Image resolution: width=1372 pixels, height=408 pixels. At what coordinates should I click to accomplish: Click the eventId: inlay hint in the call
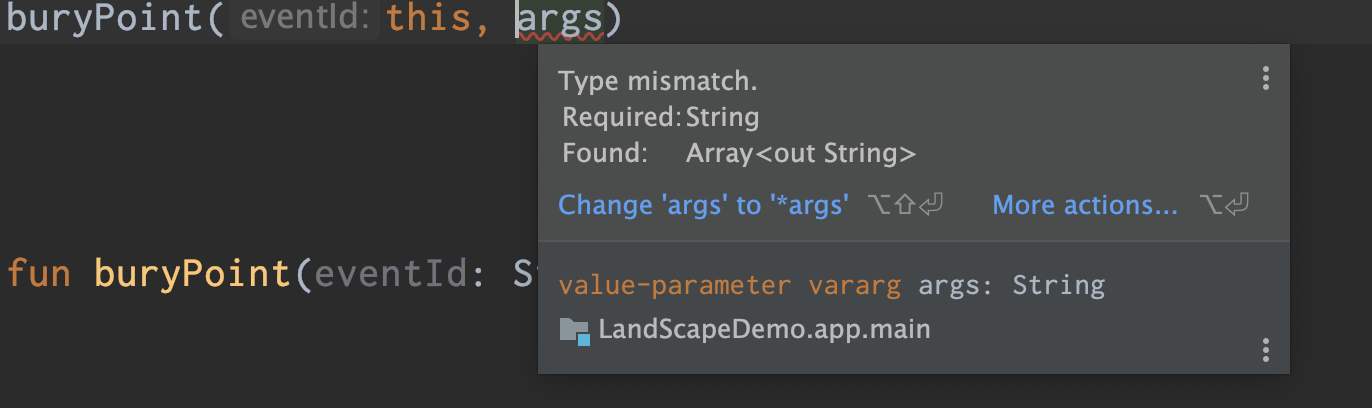click(x=305, y=19)
